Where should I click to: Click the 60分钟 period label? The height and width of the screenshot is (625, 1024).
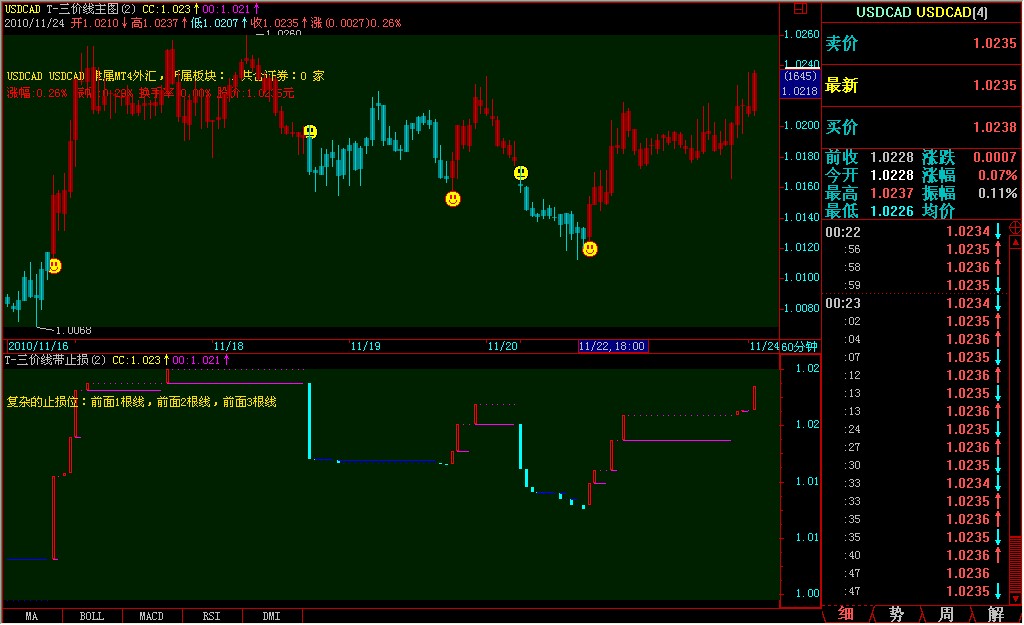[x=799, y=346]
